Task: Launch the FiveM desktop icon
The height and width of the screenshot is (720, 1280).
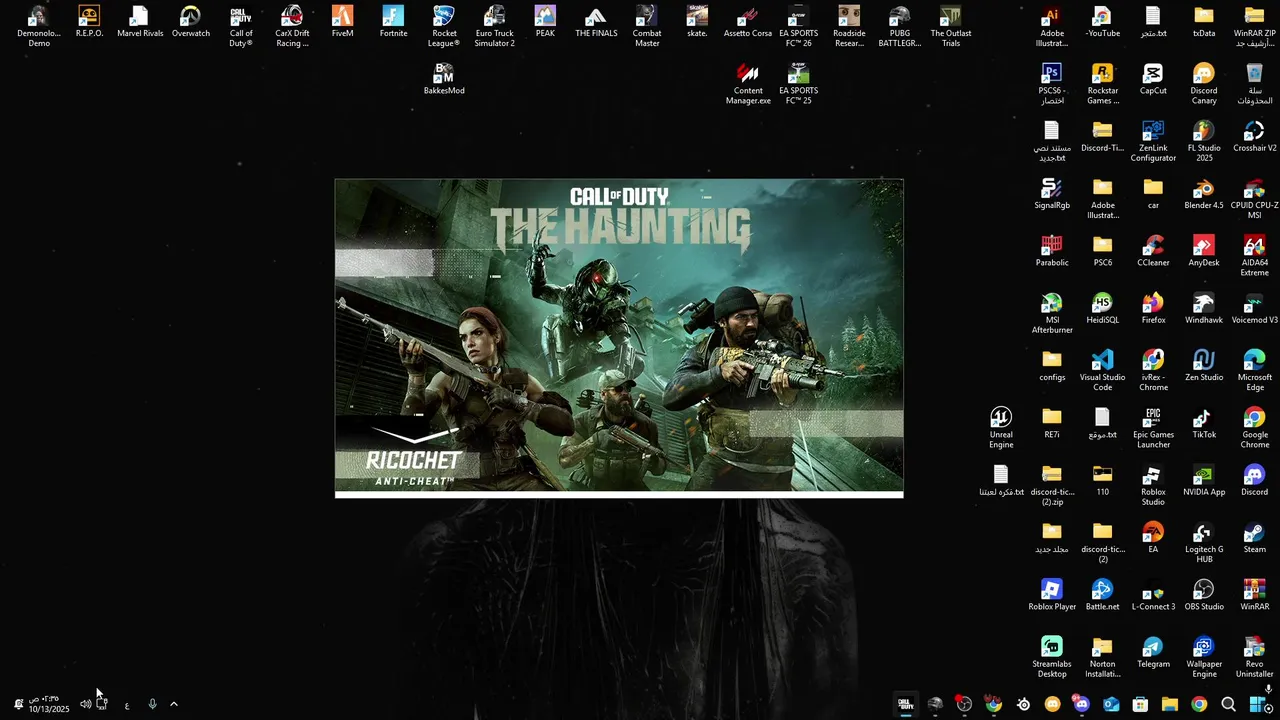Action: click(342, 22)
